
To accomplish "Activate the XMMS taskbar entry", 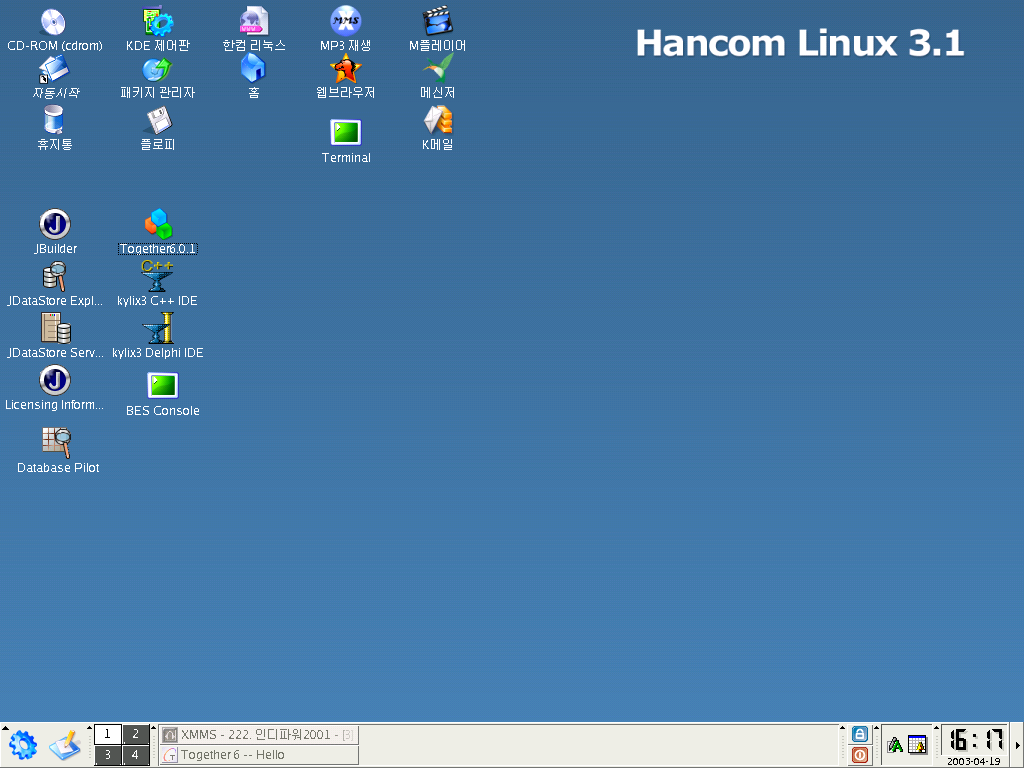I will [259, 735].
